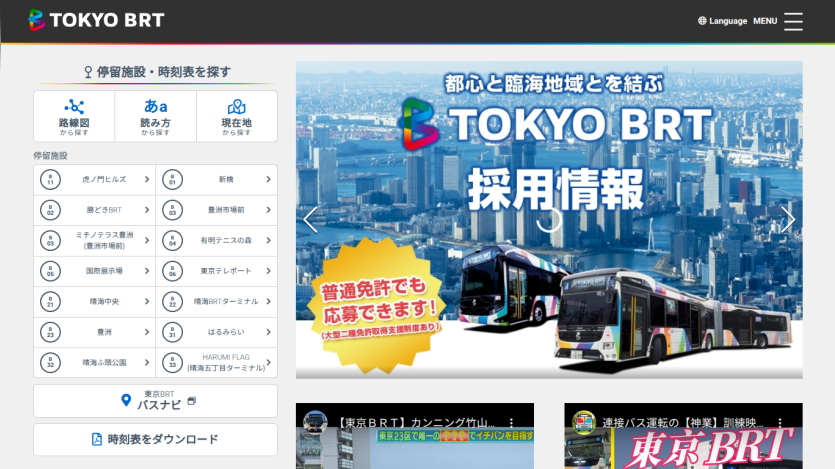The height and width of the screenshot is (469, 835).
Task: Click the external window icon beside バスナビ
Action: [x=192, y=401]
